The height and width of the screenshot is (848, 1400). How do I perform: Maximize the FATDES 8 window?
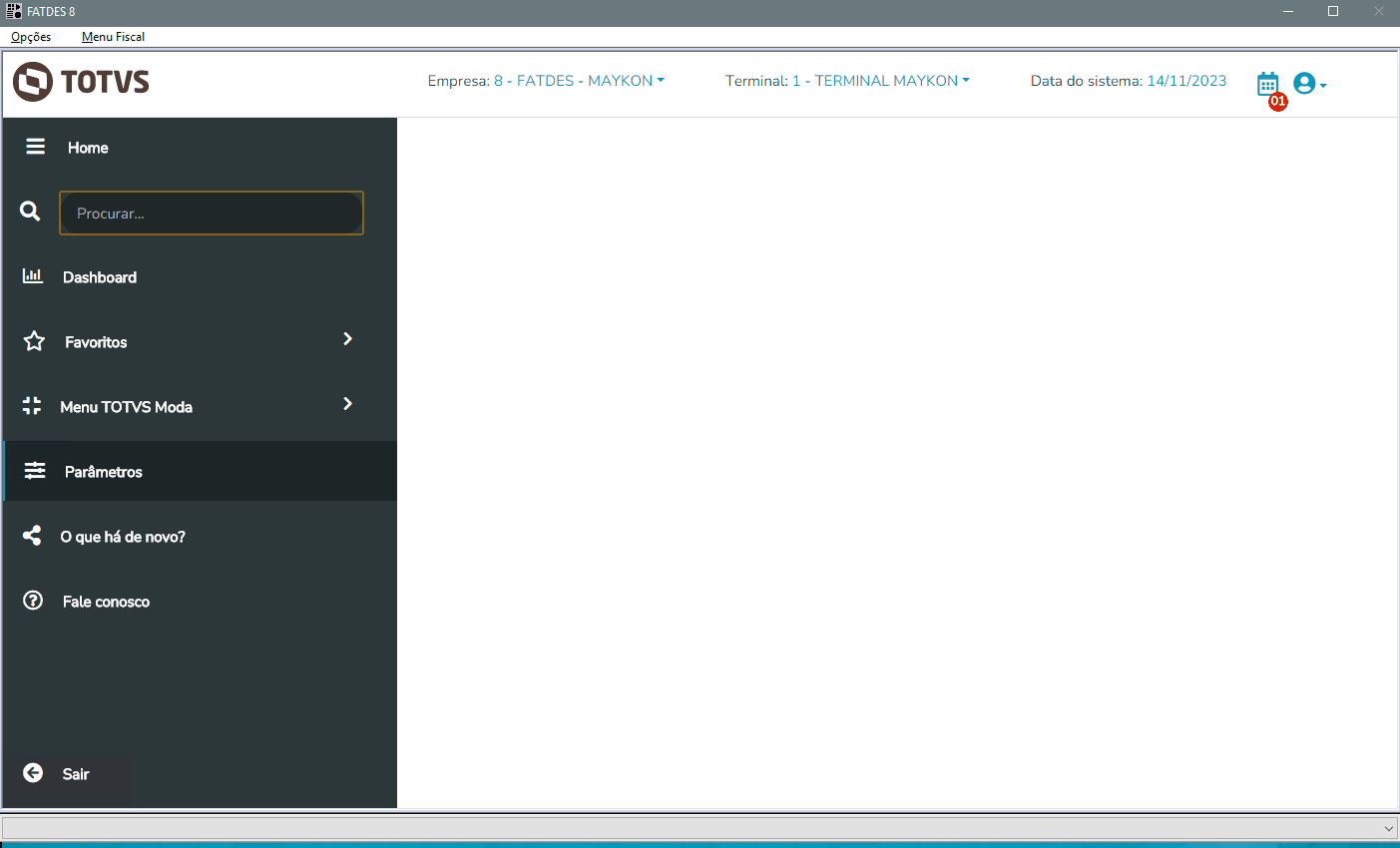pyautogui.click(x=1333, y=12)
